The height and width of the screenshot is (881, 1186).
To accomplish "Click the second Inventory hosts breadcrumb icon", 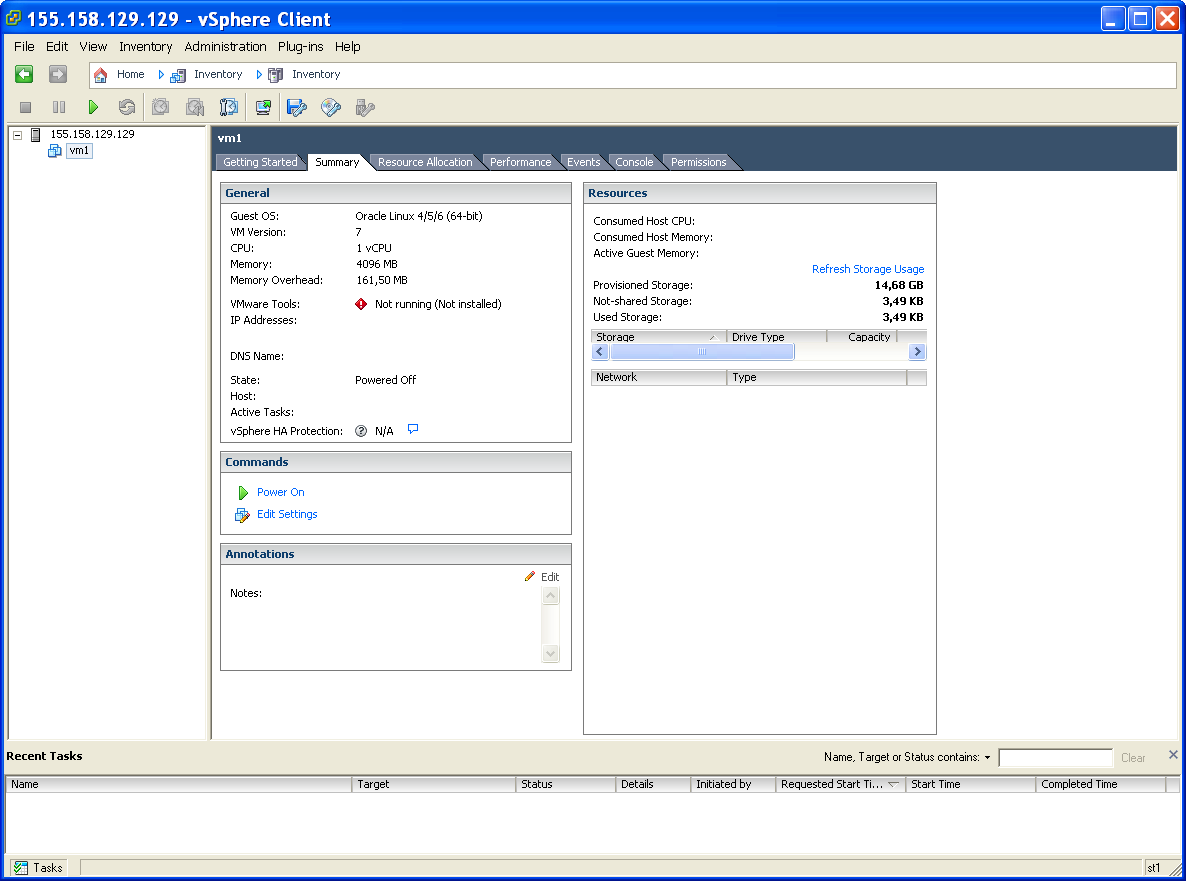I will (x=275, y=75).
